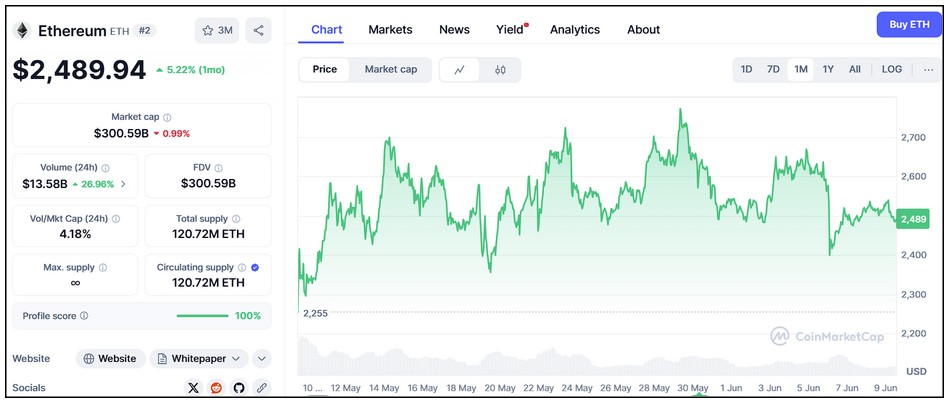Show Volume (24h) info icon
This screenshot has height=403, width=947.
106,168
